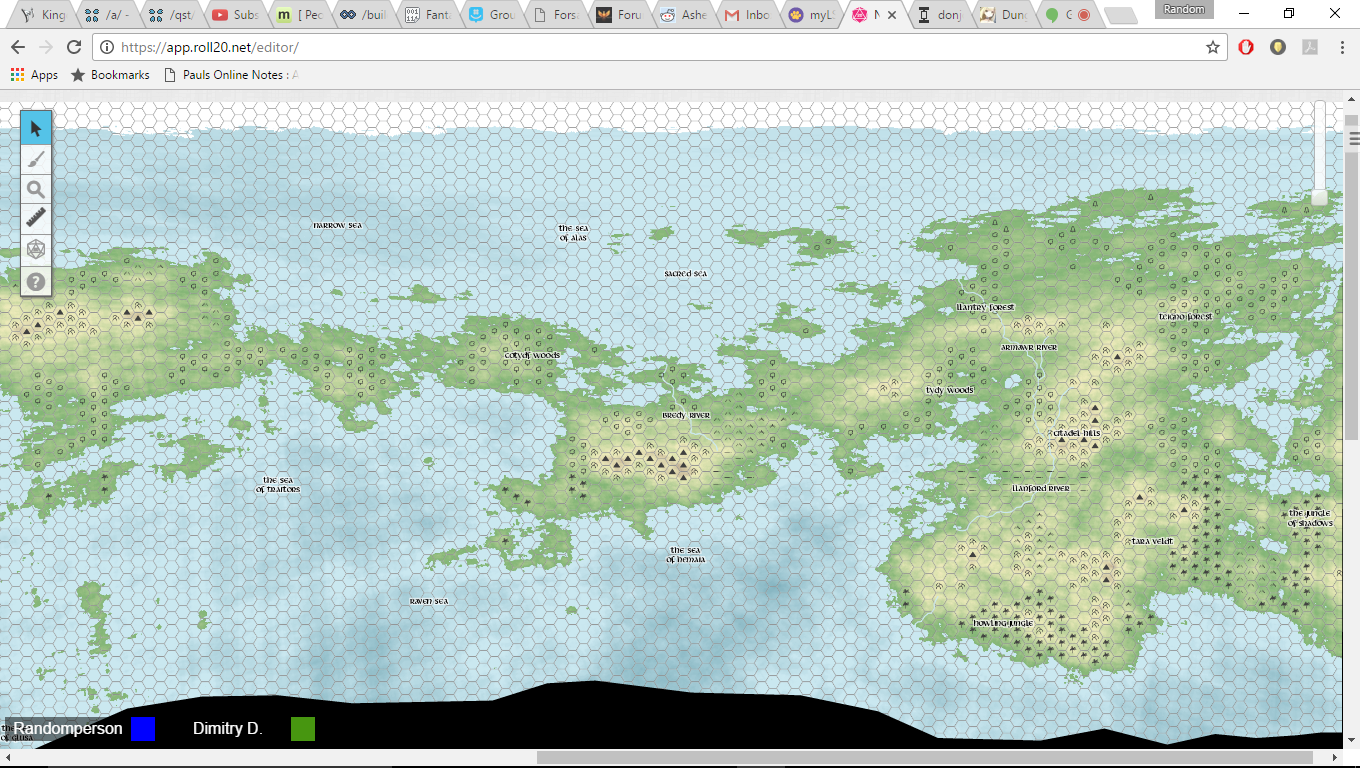
Task: Open the Bookmarks folder
Action: coord(110,75)
